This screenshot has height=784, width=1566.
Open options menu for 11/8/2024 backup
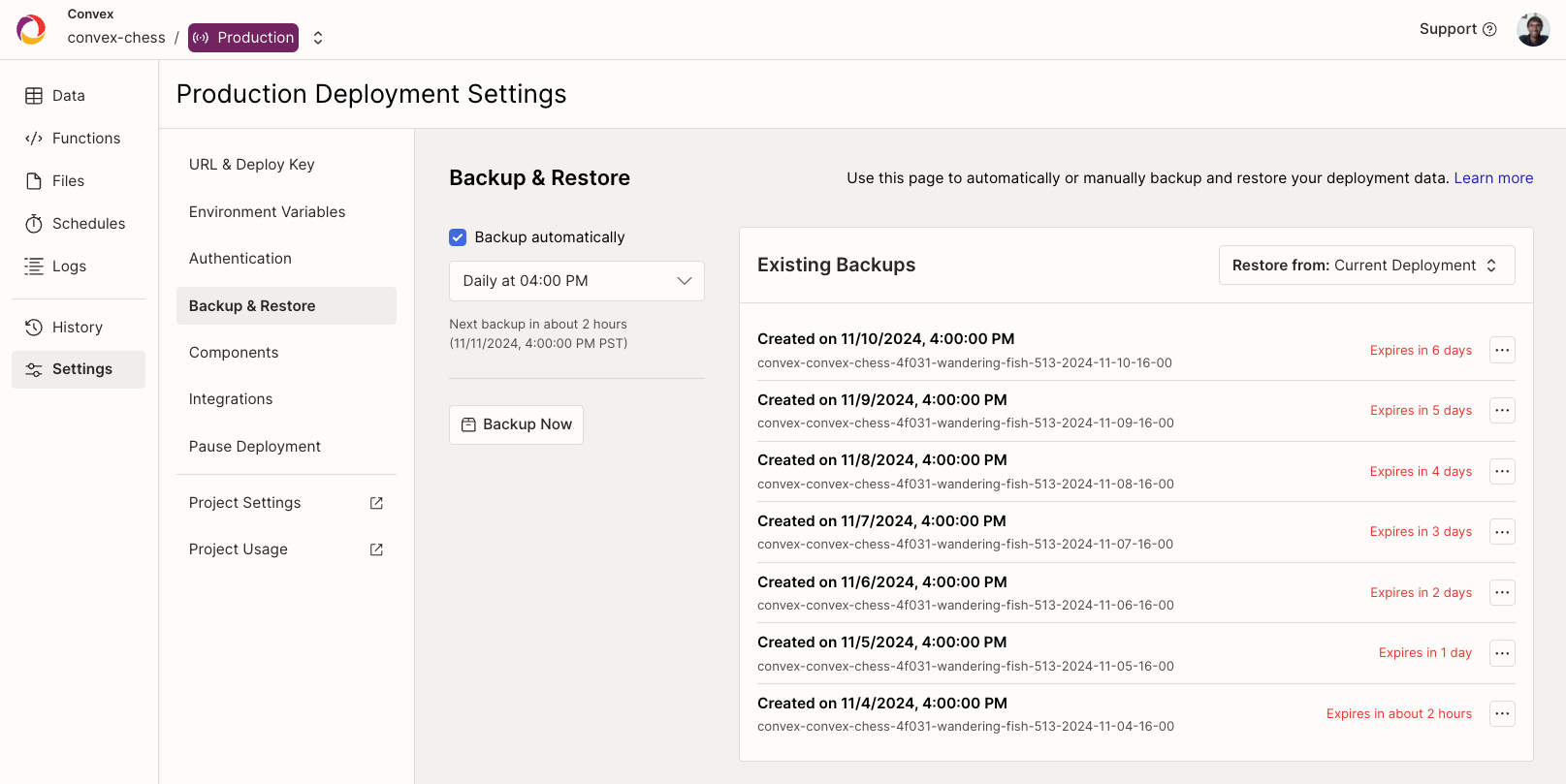[1502, 471]
